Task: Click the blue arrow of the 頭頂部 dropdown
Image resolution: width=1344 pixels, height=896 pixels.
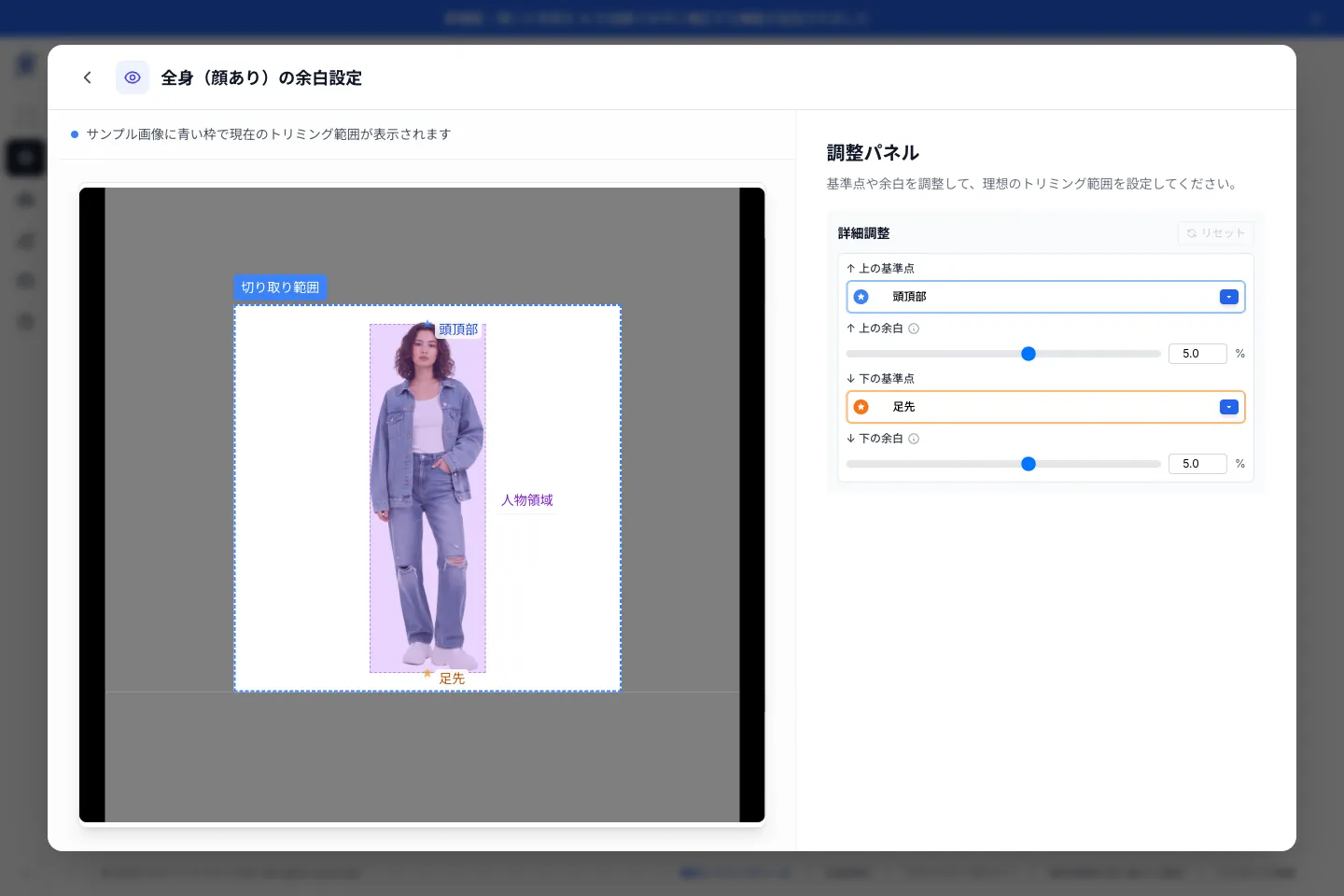Action: click(x=1229, y=297)
